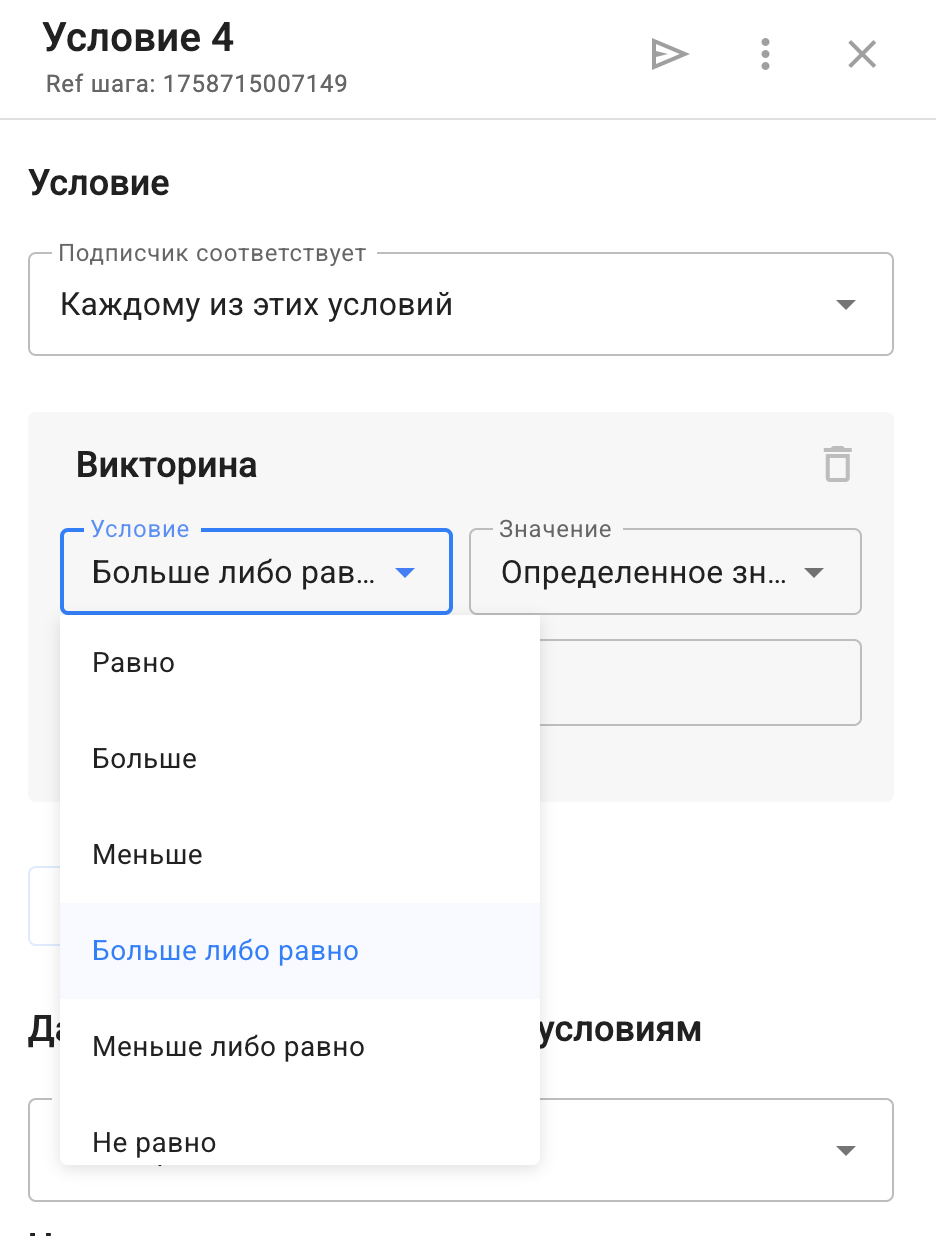Click the value input field beside the list
This screenshot has width=936, height=1236.
tap(700, 683)
